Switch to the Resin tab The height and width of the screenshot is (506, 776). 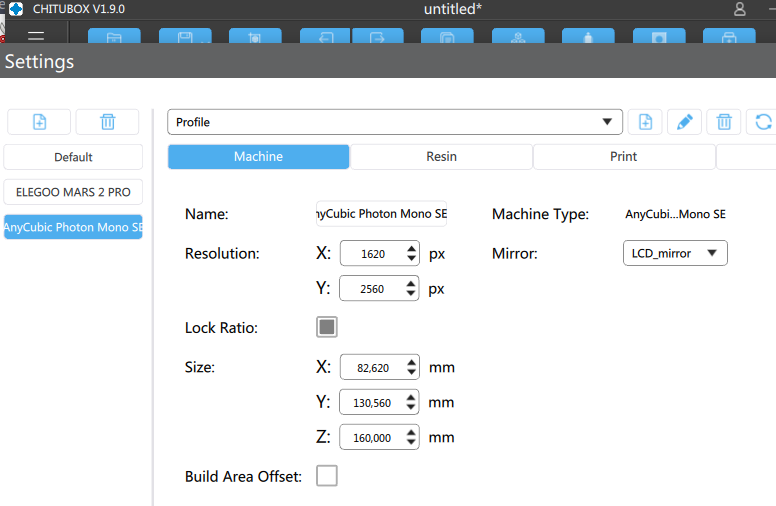441,156
